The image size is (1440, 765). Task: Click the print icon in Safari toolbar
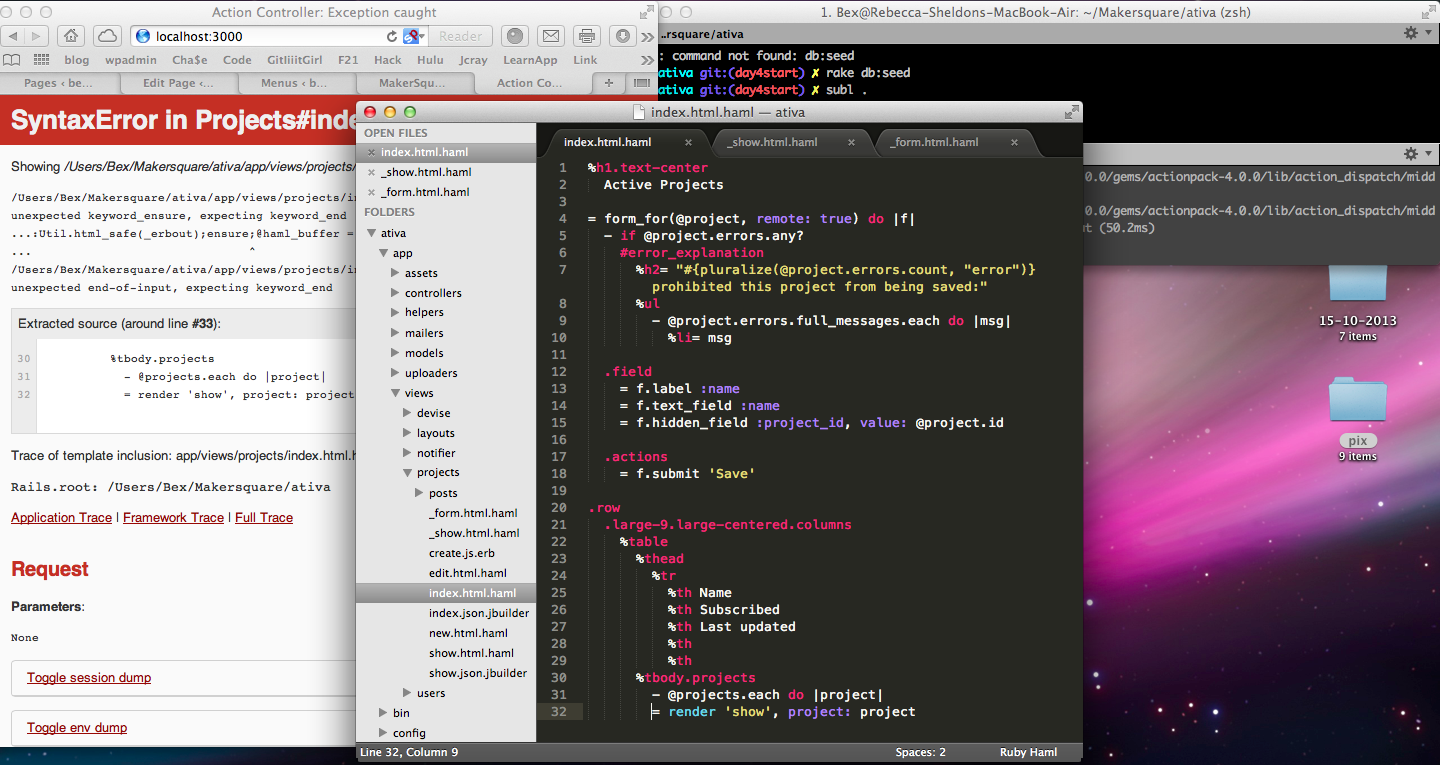587,36
